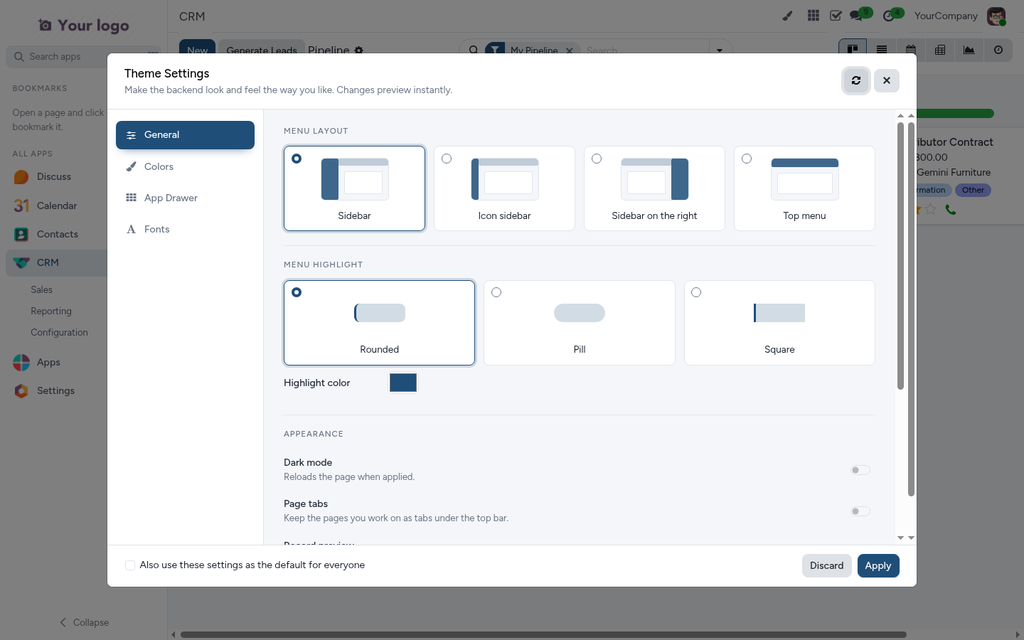This screenshot has width=1024, height=640.
Task: Toggle the Dark mode switch
Action: tap(860, 470)
